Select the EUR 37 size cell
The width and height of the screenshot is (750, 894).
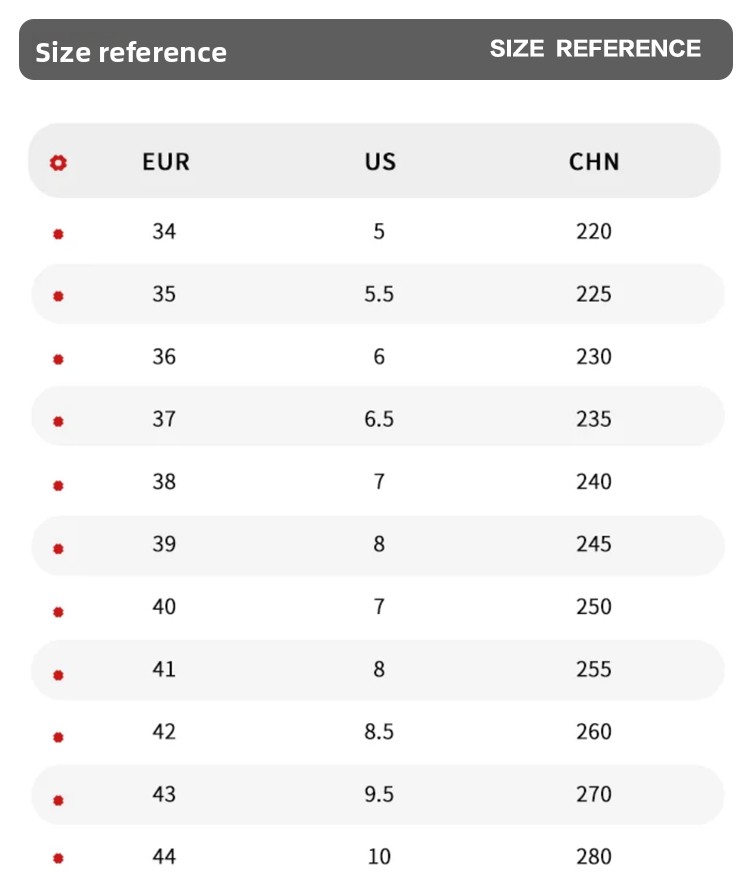coord(164,419)
